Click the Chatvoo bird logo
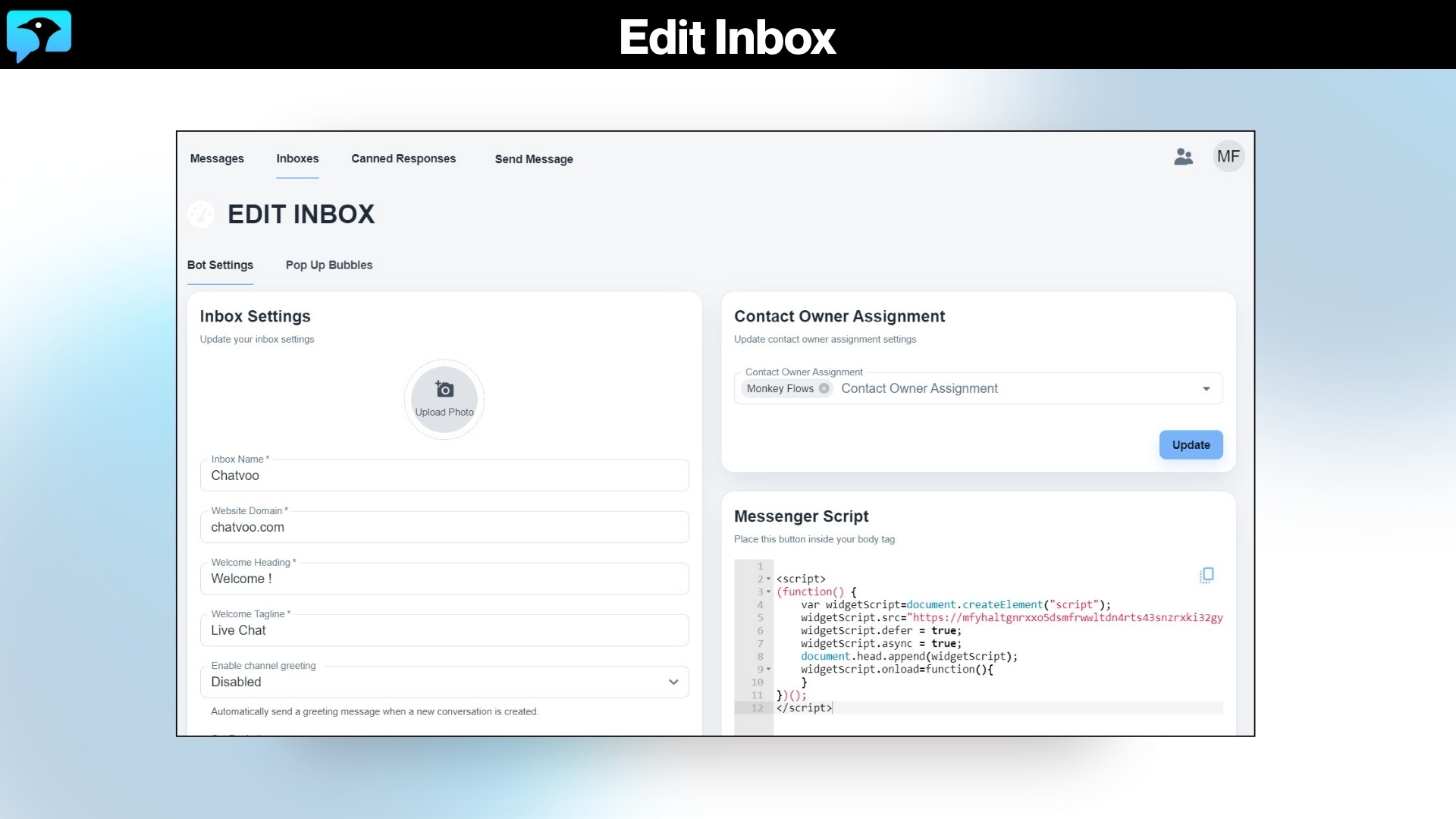Viewport: 1456px width, 819px height. 39,36
